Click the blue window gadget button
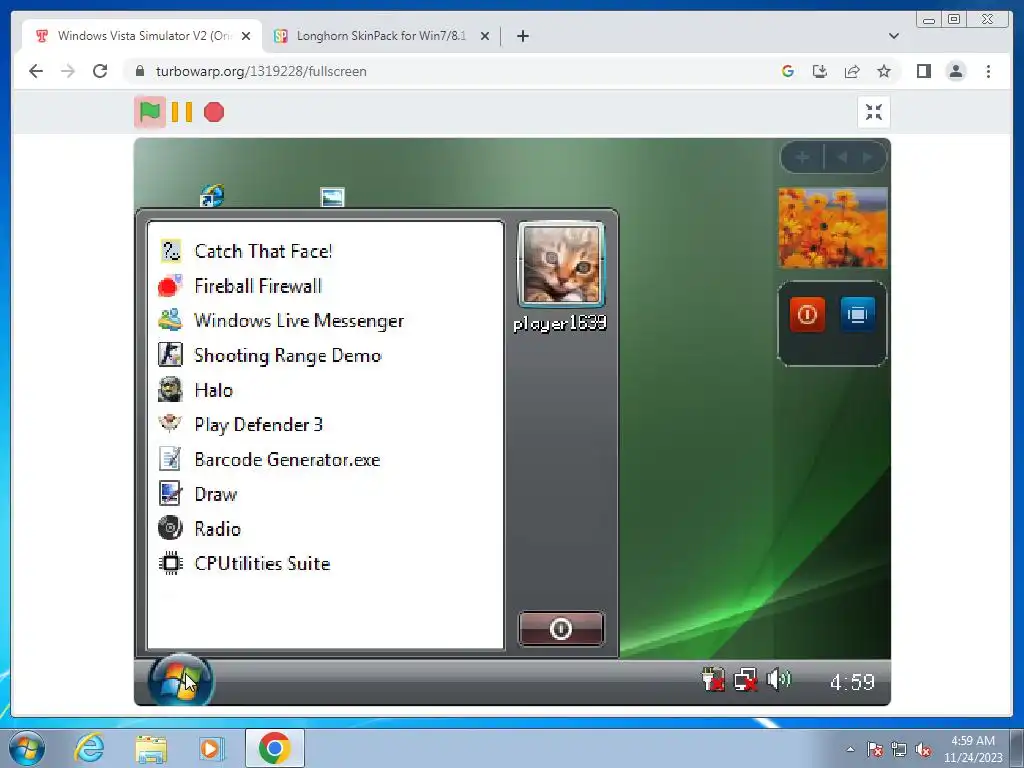 pos(857,315)
